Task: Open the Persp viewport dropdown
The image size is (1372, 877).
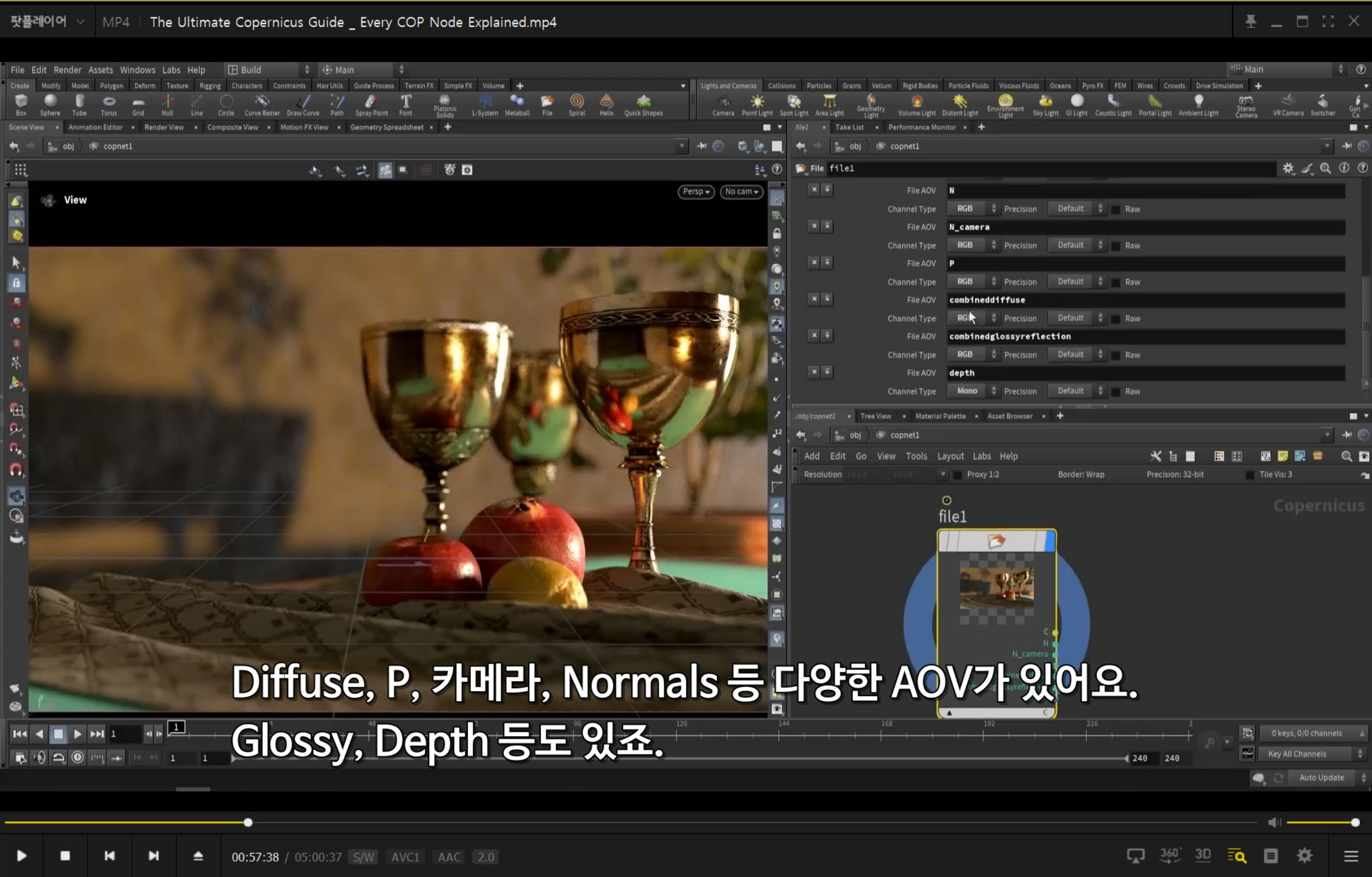Action: [x=696, y=191]
